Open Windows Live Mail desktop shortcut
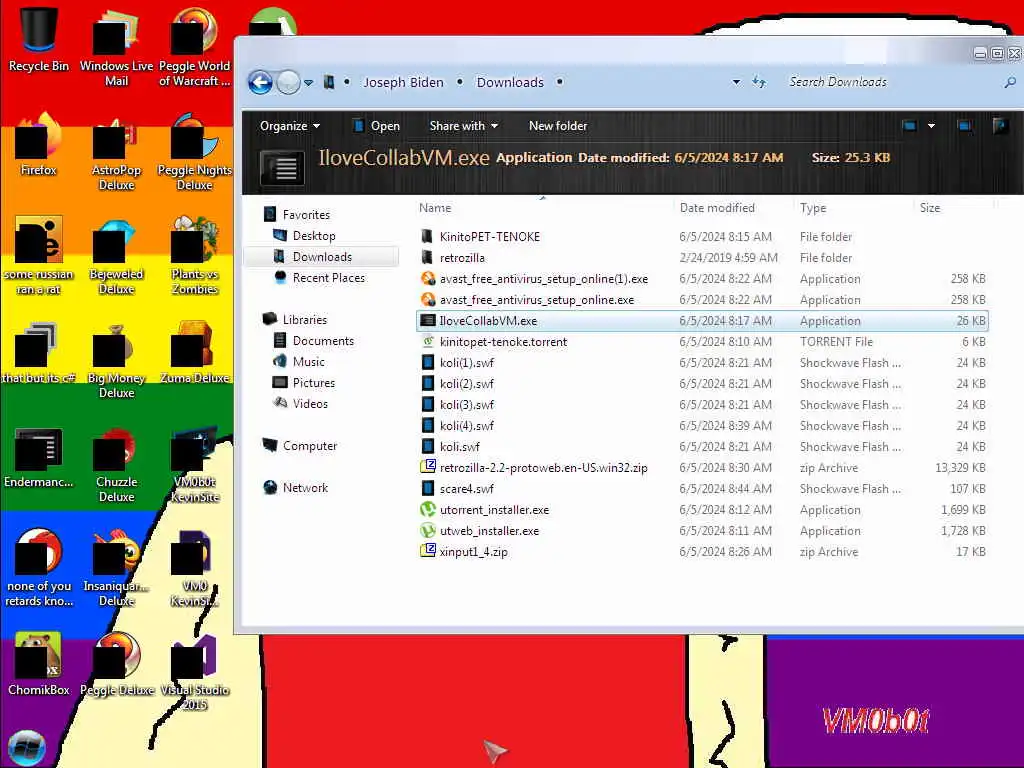This screenshot has height=768, width=1024. (116, 47)
